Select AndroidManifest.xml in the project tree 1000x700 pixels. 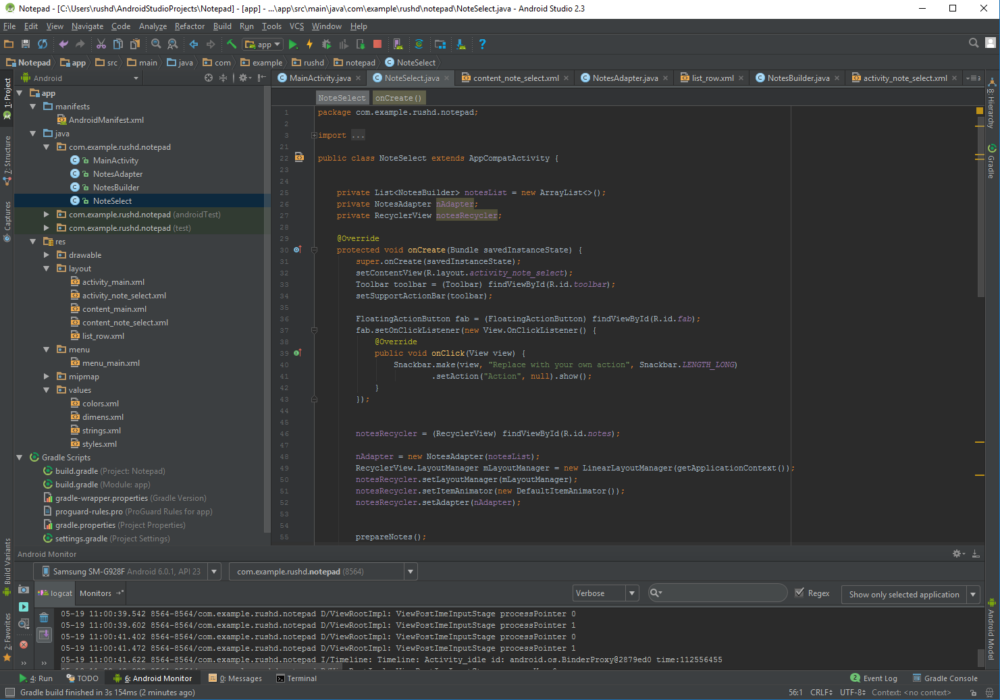[106, 120]
